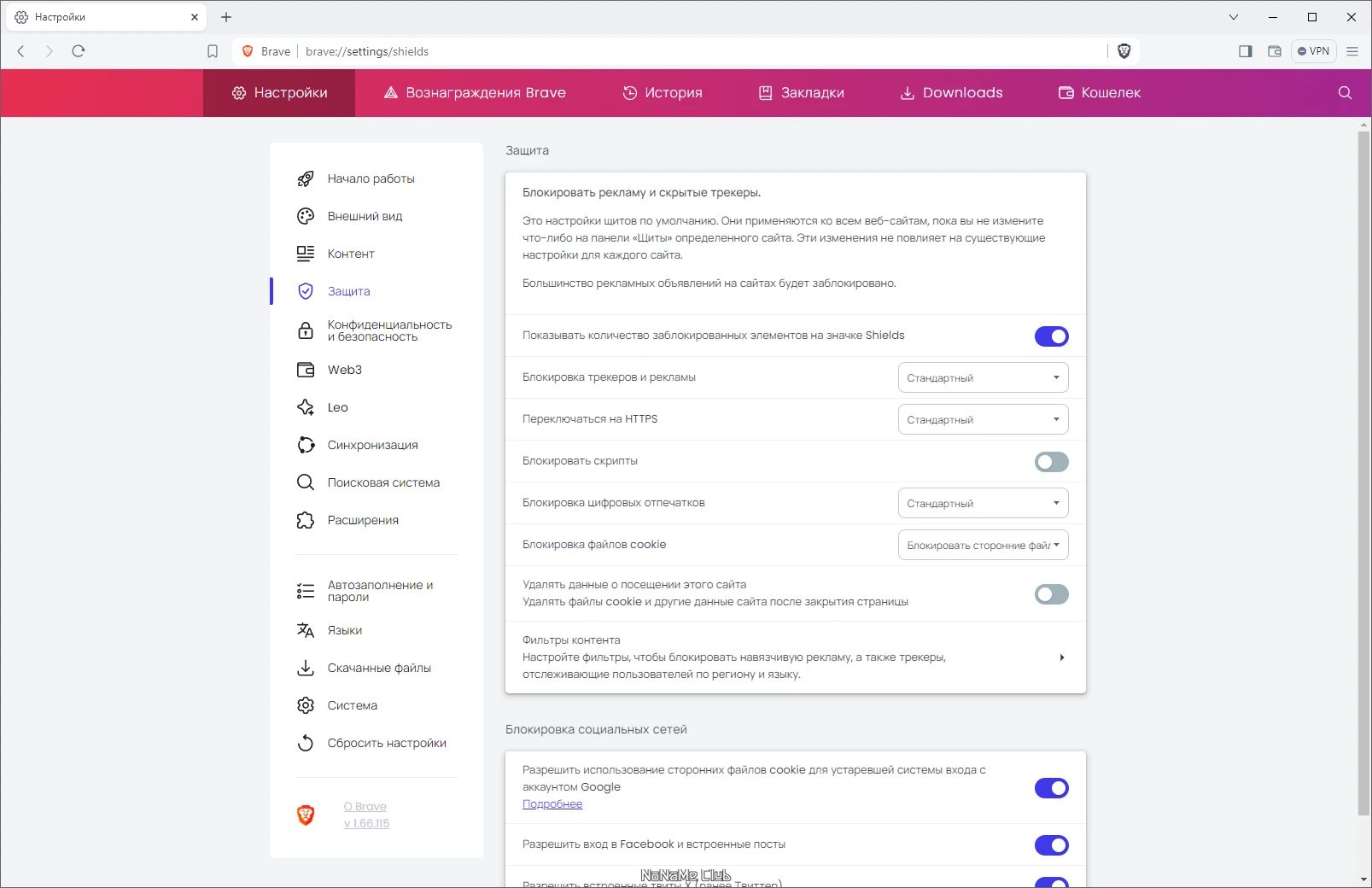Reload the page with the refresh icon

click(x=79, y=51)
